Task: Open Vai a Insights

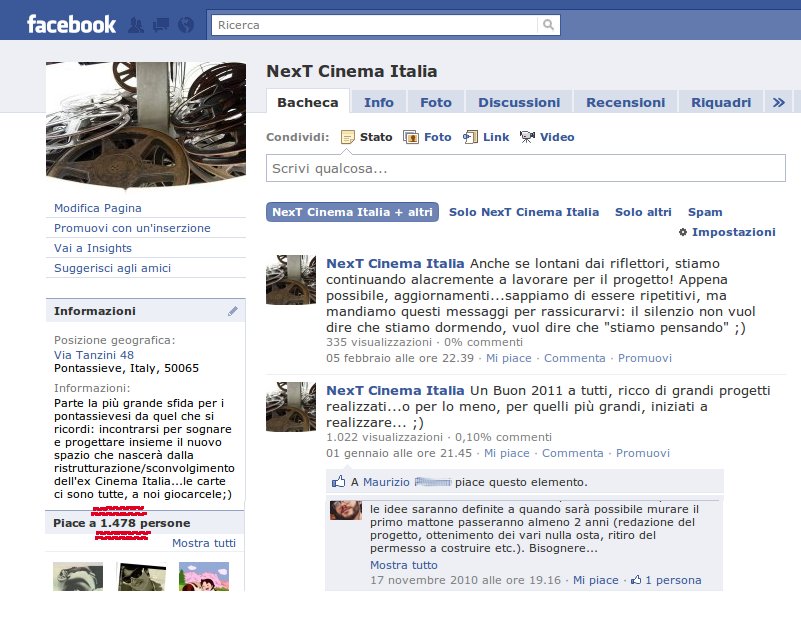Action: point(93,248)
